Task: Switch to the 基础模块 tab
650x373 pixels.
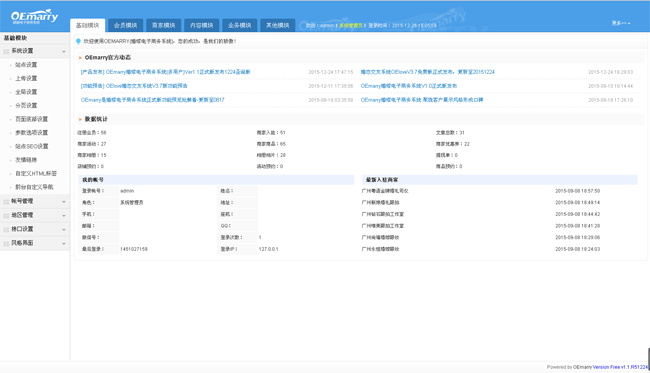Action: (x=87, y=25)
